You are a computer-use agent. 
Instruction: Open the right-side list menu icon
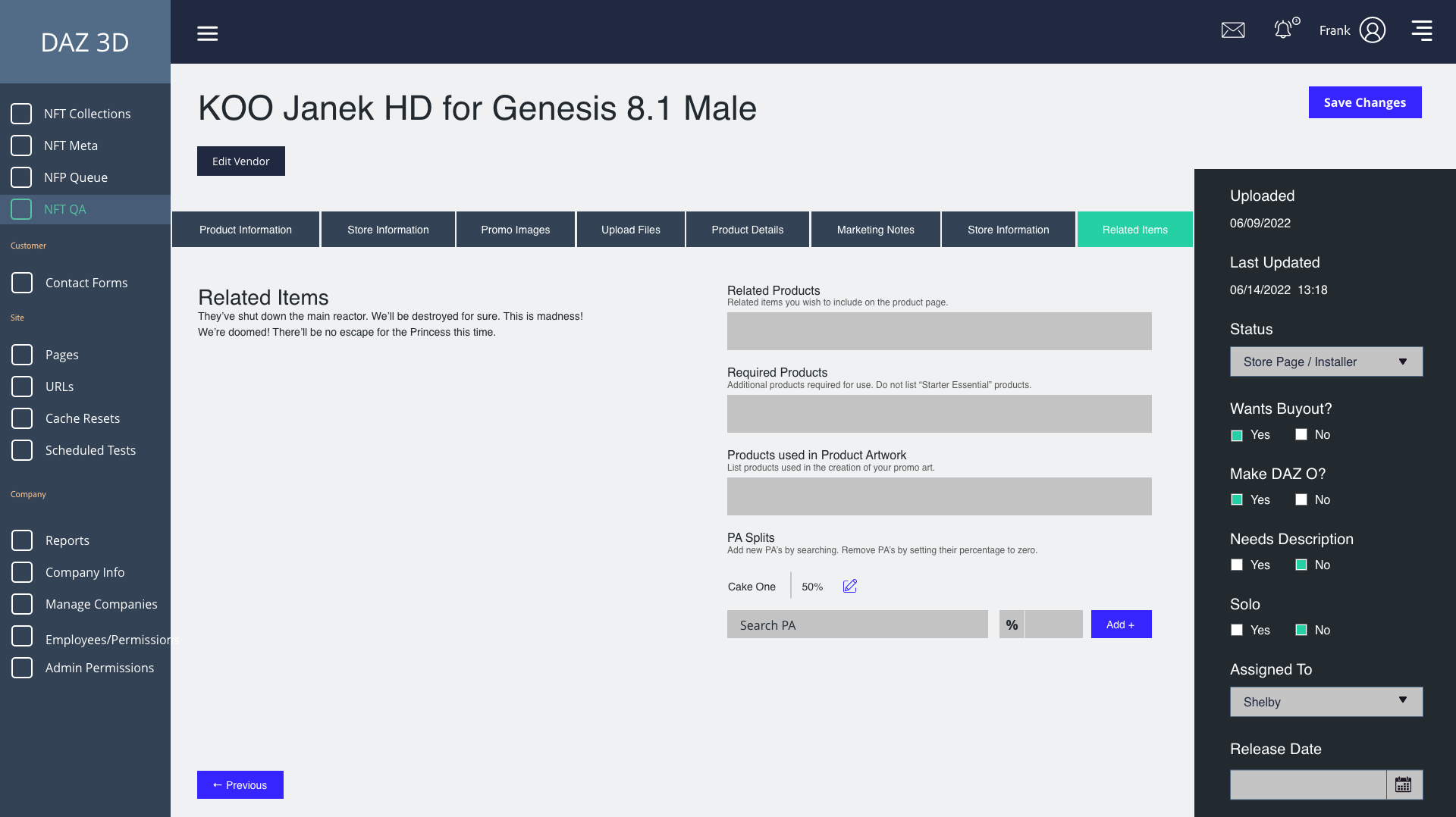coord(1422,30)
